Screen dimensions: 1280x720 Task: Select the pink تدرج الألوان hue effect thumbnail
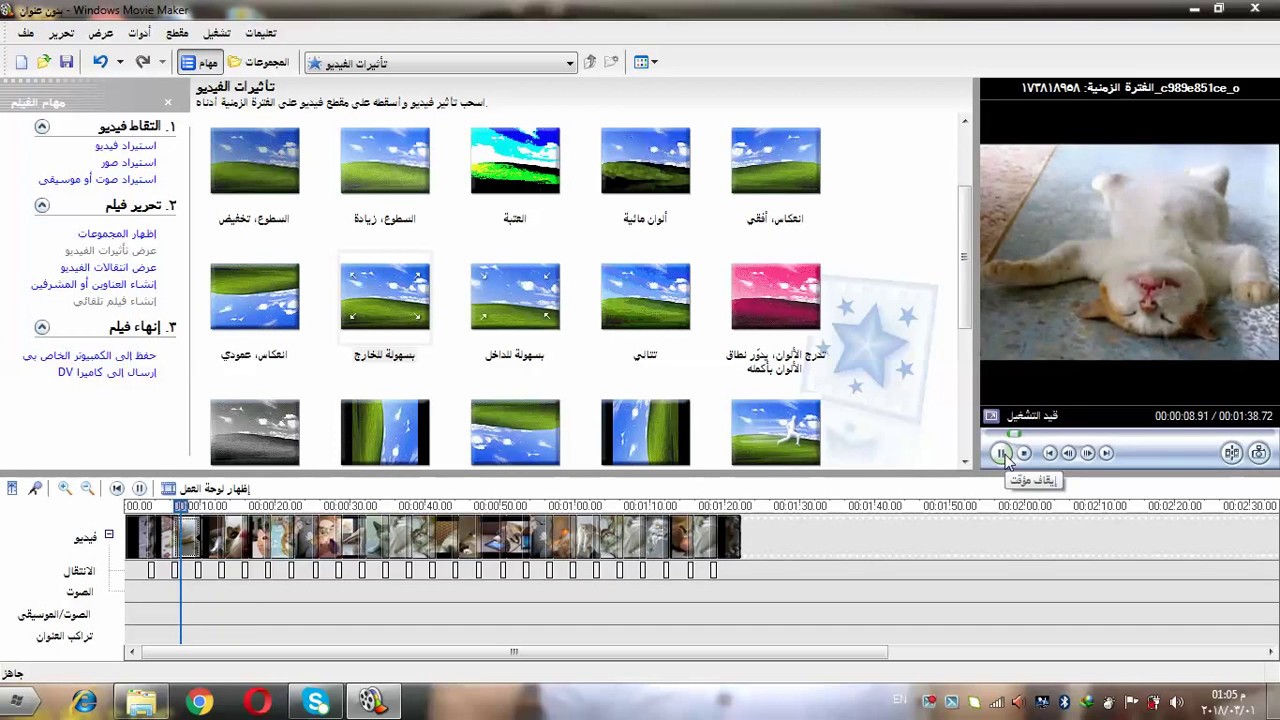[776, 297]
